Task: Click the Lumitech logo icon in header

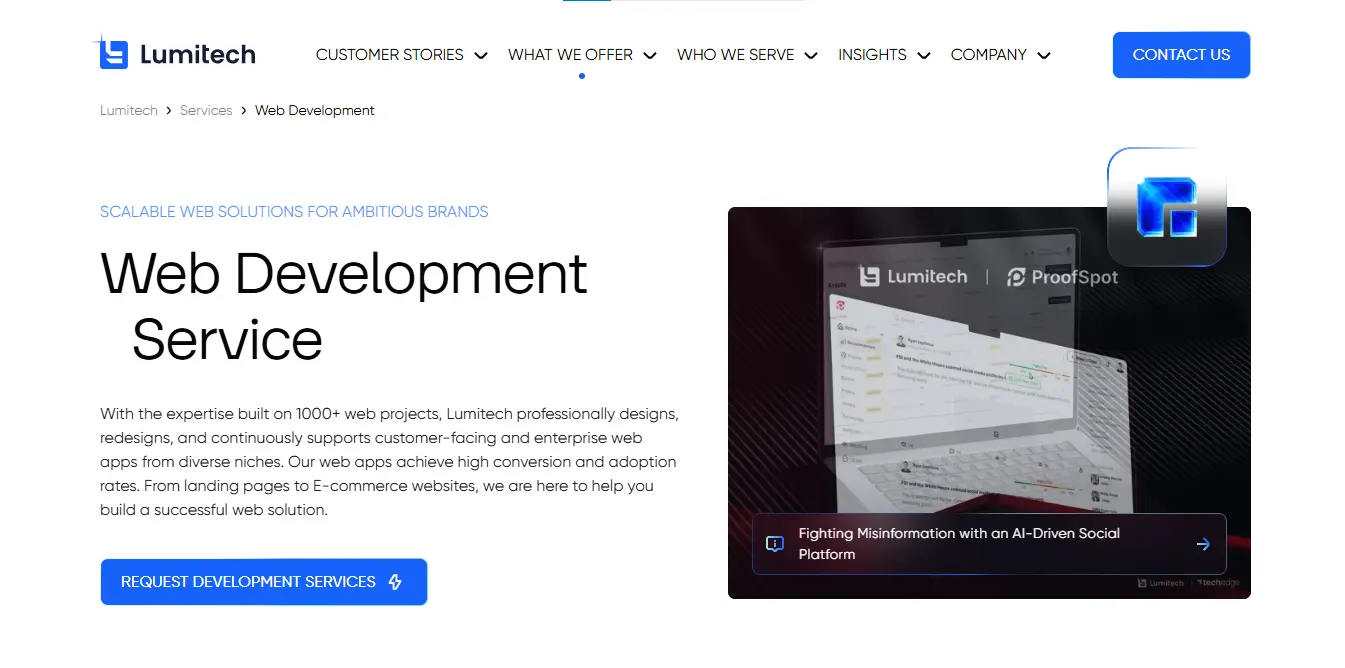Action: (113, 54)
